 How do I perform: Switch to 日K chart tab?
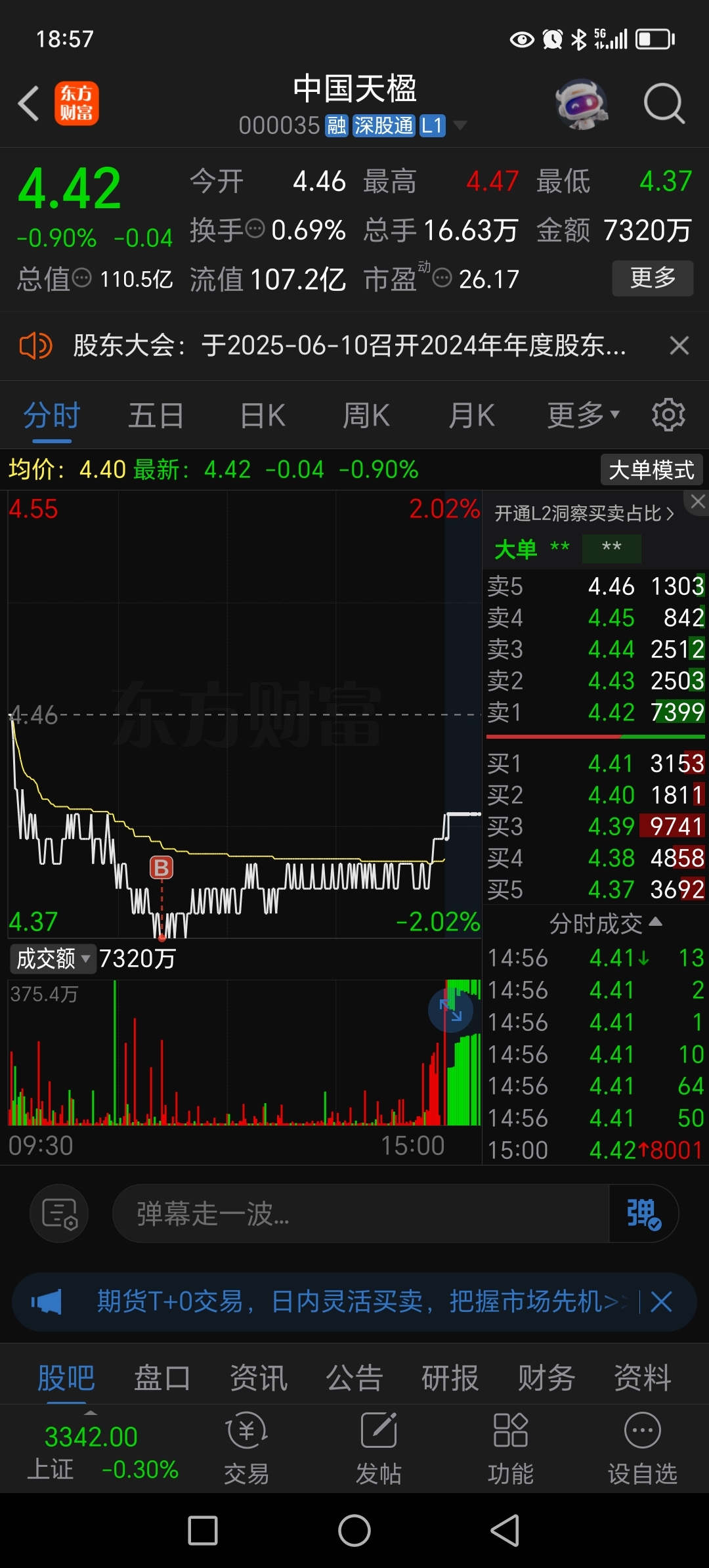click(263, 416)
